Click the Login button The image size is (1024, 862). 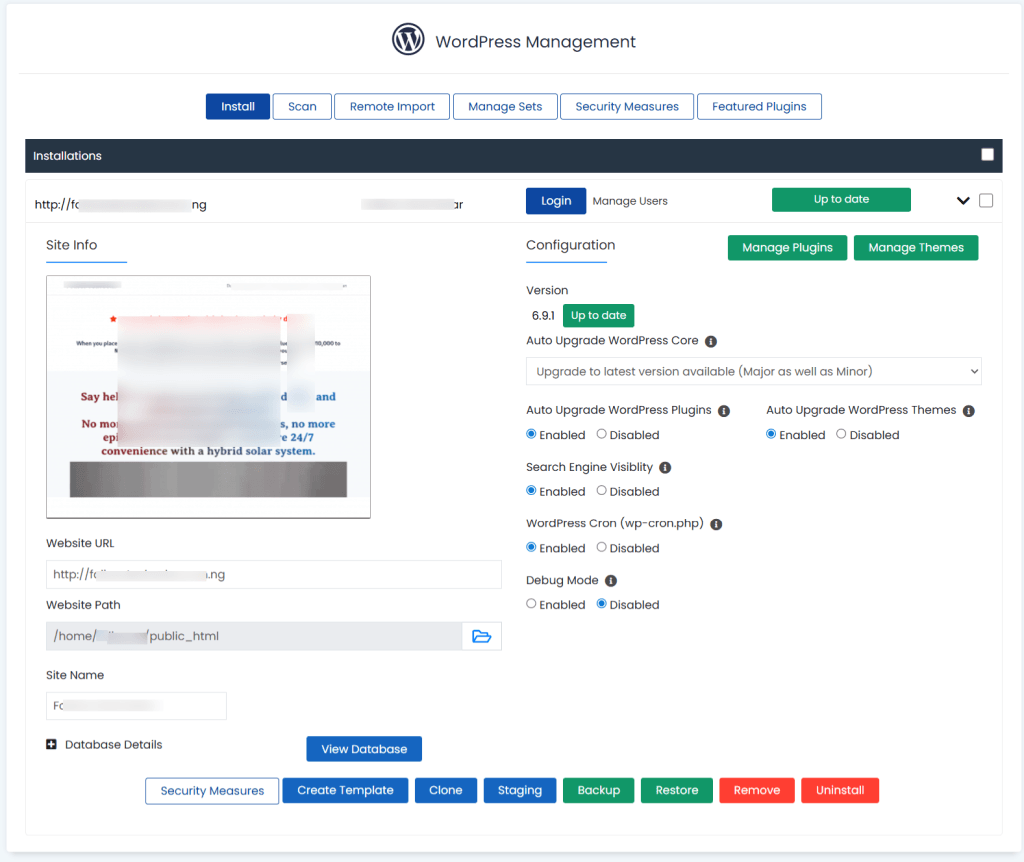[x=556, y=200]
